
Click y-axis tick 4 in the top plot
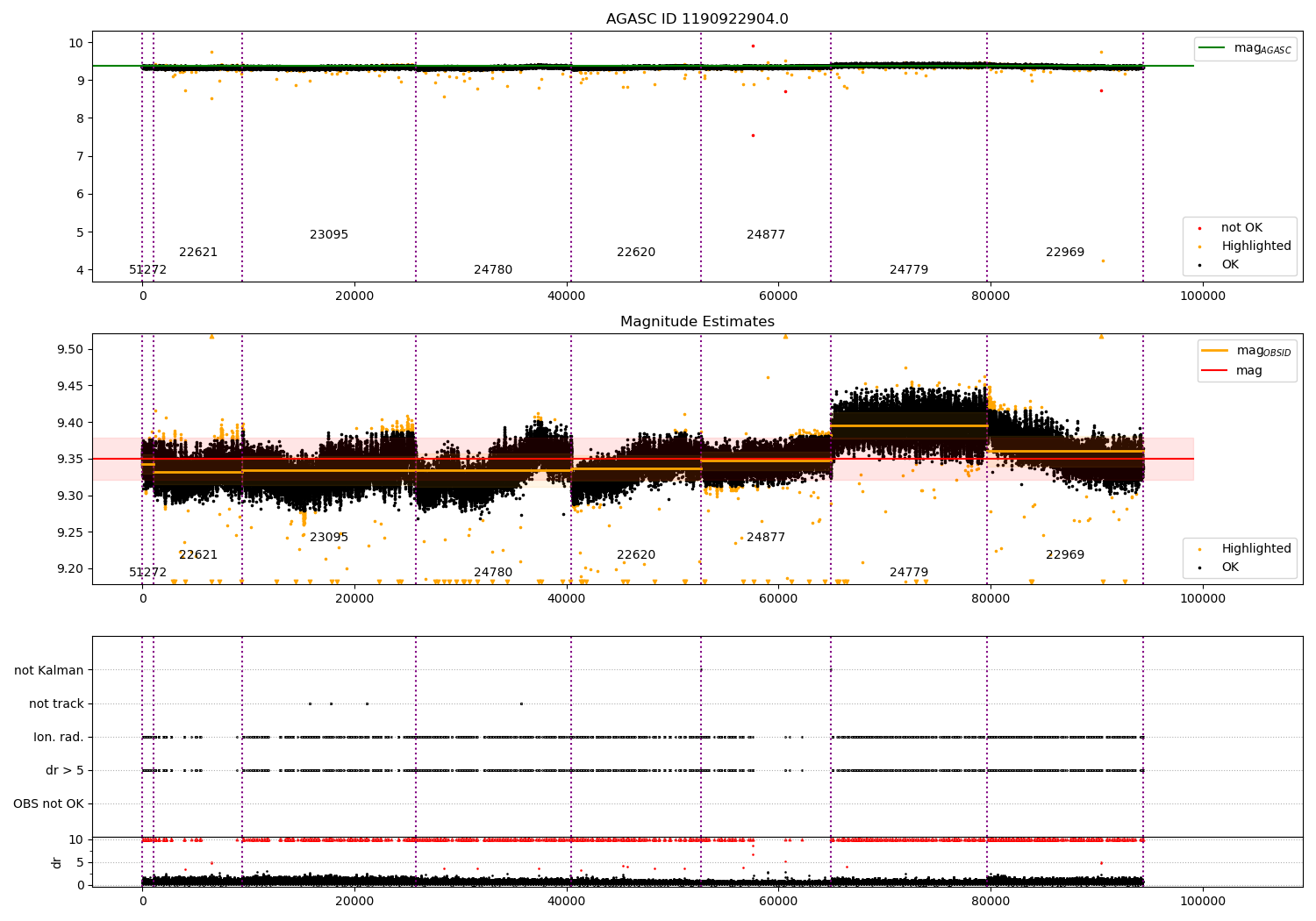pyautogui.click(x=80, y=271)
